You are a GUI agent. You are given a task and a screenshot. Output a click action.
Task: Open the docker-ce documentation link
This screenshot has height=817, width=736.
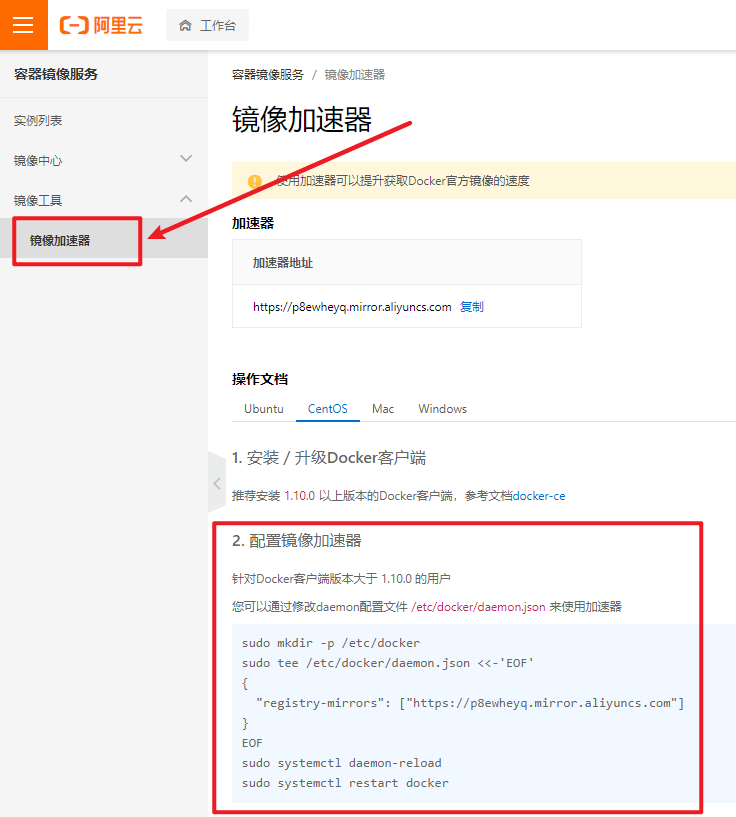coord(539,496)
